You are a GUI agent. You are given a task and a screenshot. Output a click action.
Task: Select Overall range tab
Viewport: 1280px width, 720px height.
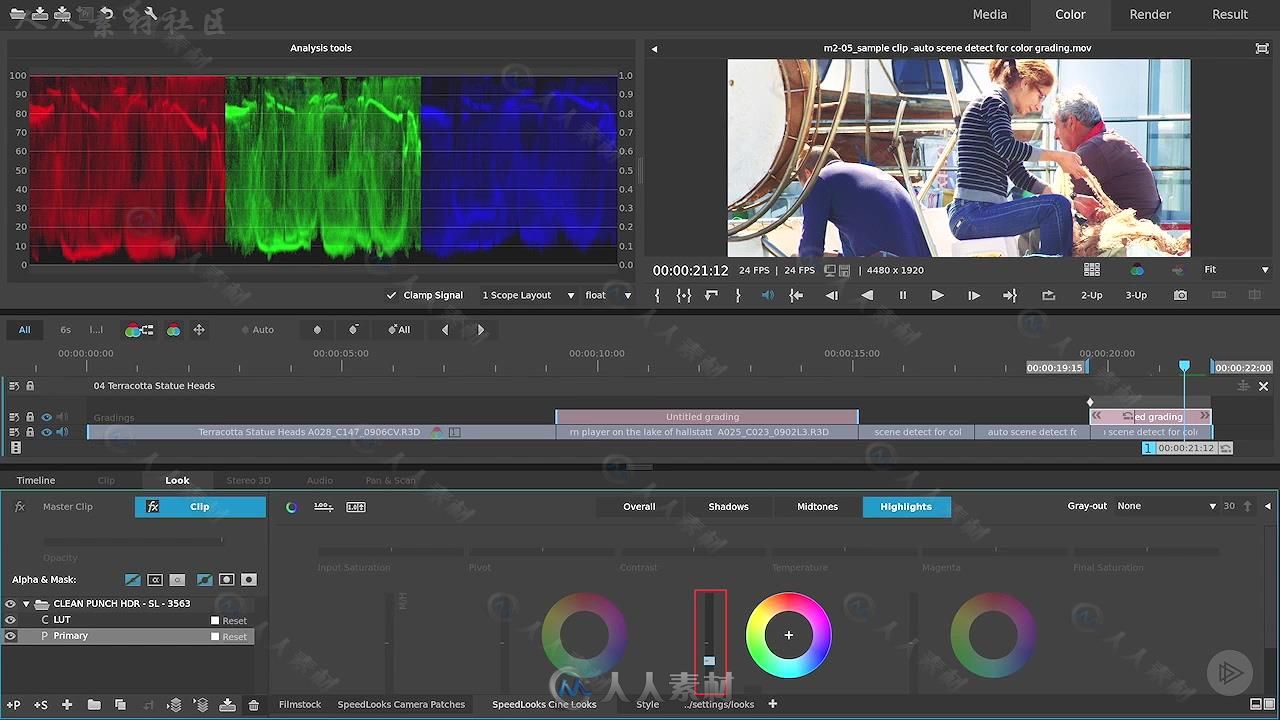(639, 507)
